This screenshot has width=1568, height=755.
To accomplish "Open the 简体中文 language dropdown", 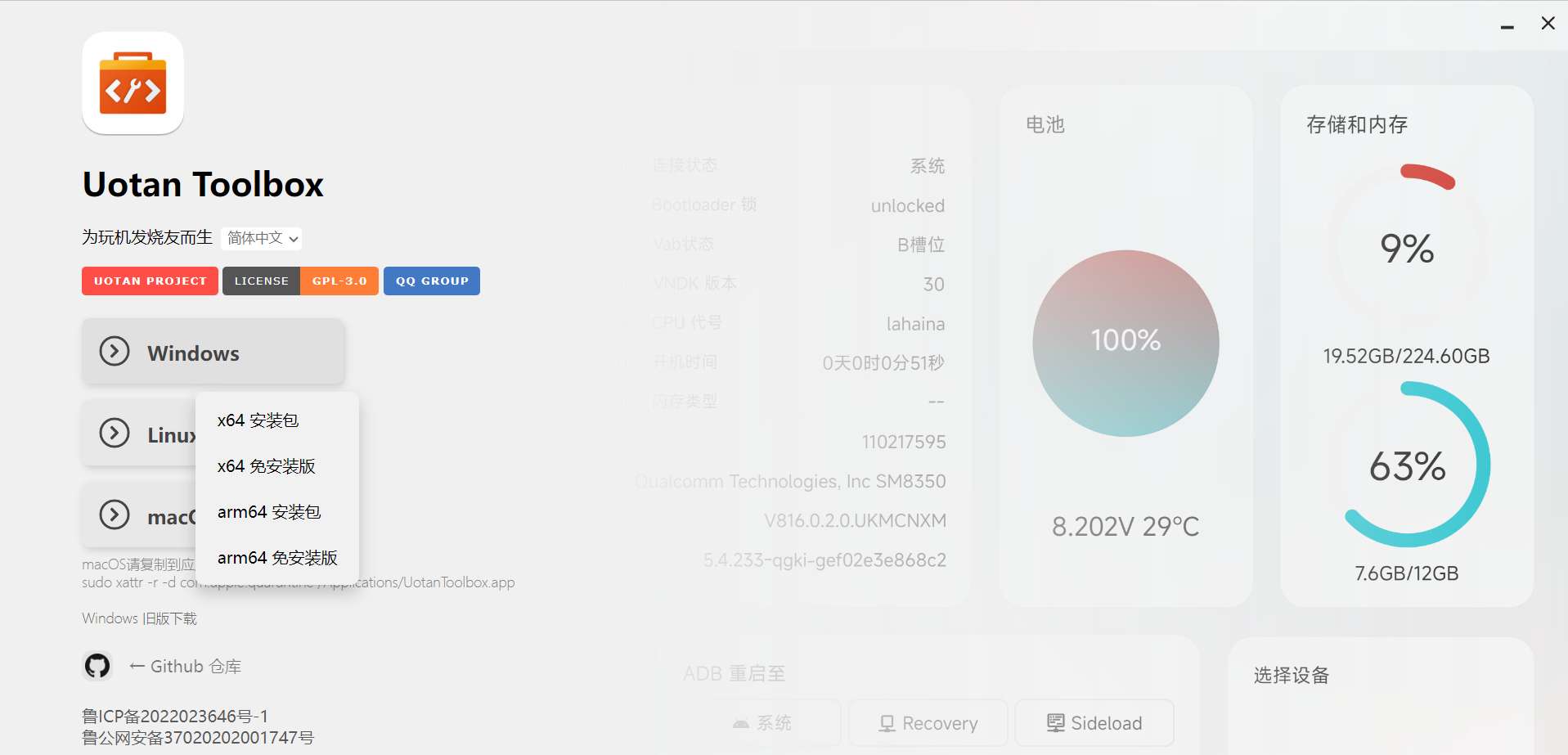I will 262,238.
